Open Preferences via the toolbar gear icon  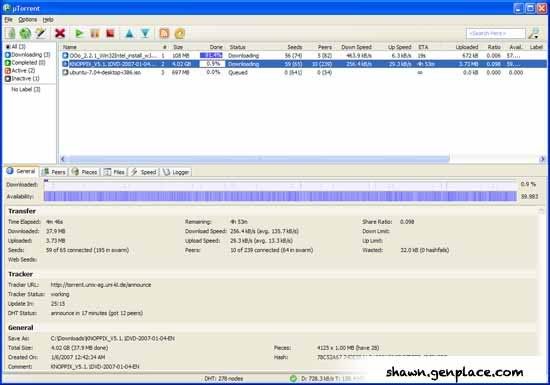click(x=180, y=33)
